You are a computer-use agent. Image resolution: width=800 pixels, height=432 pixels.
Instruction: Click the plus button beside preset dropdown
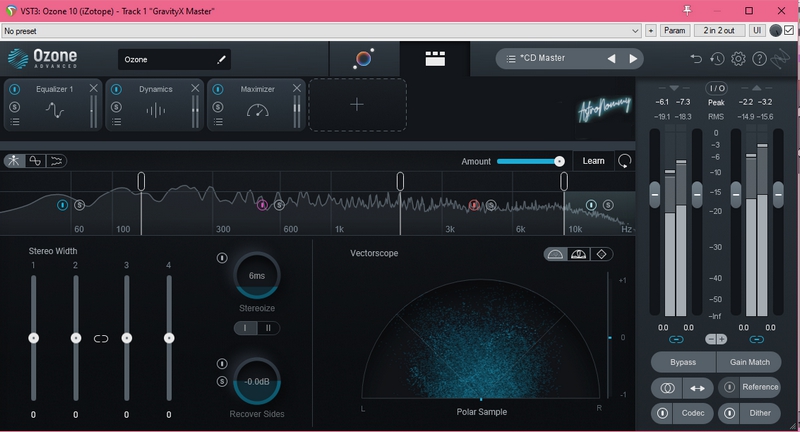pyautogui.click(x=651, y=31)
